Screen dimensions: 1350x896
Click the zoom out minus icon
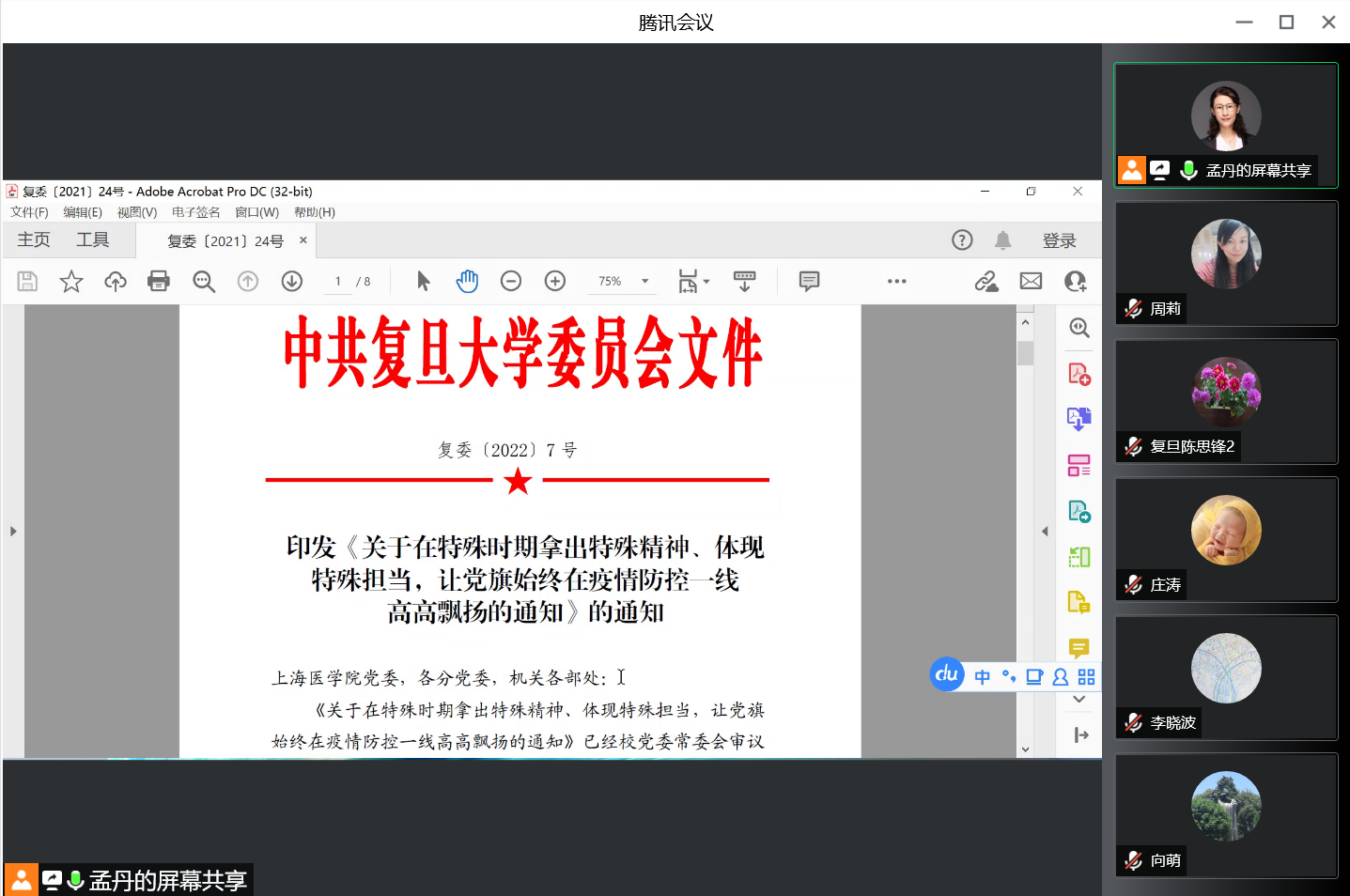[511, 281]
